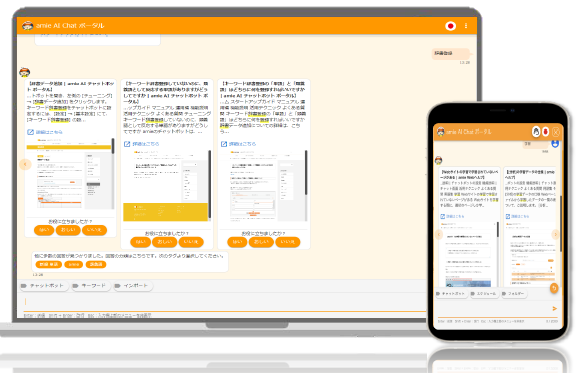The width and height of the screenshot is (586, 373).
Task: Select the red flag icon in phone header
Action: tap(546, 132)
